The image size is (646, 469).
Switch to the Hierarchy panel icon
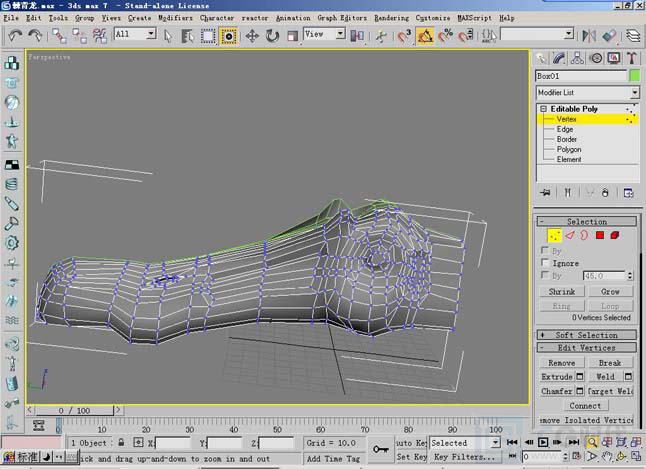(x=577, y=58)
